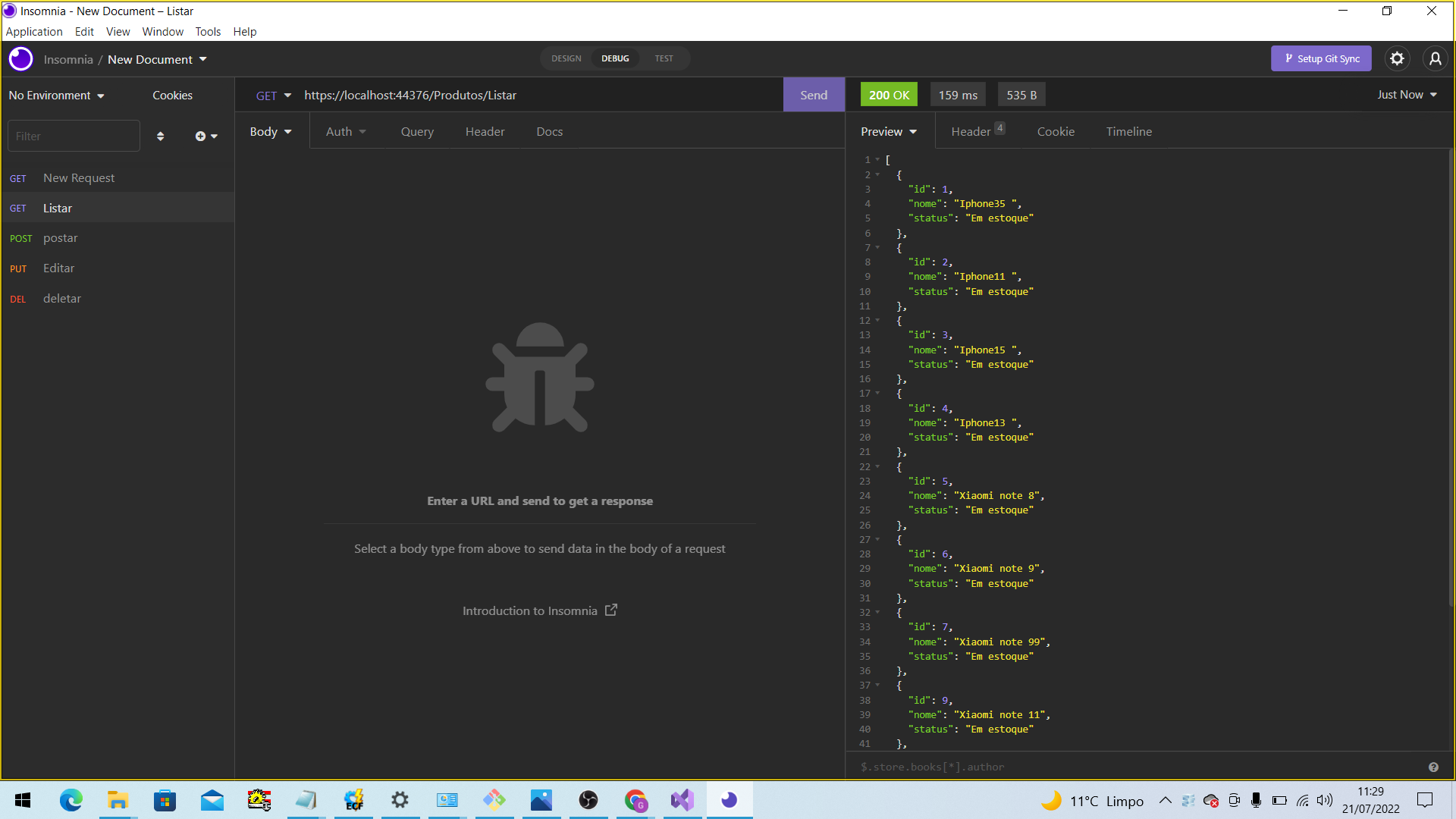Open the volume control tray icon
The width and height of the screenshot is (1456, 819).
point(1325,800)
